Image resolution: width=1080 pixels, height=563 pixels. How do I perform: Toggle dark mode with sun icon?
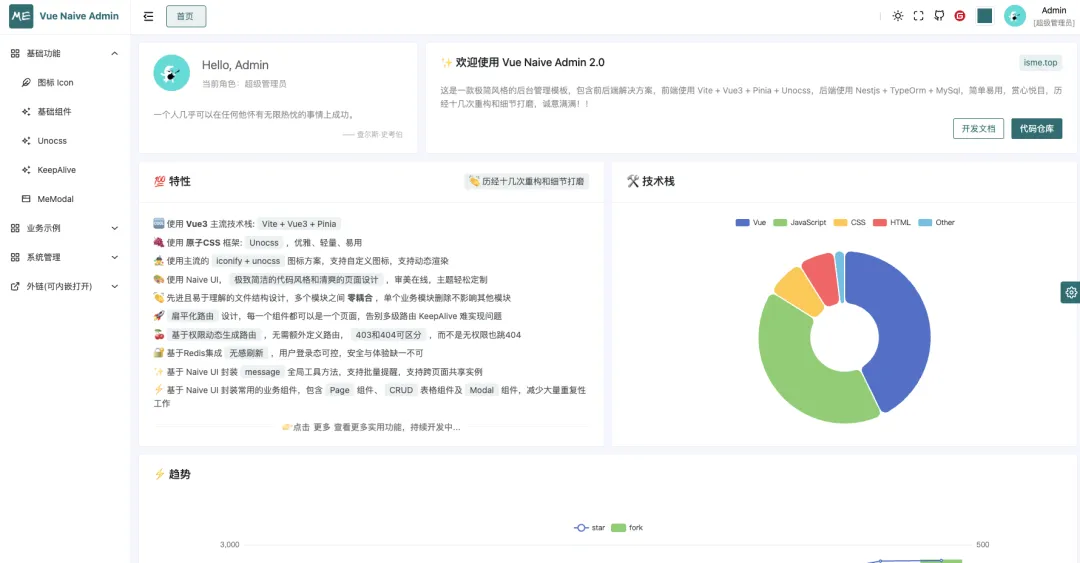click(897, 16)
